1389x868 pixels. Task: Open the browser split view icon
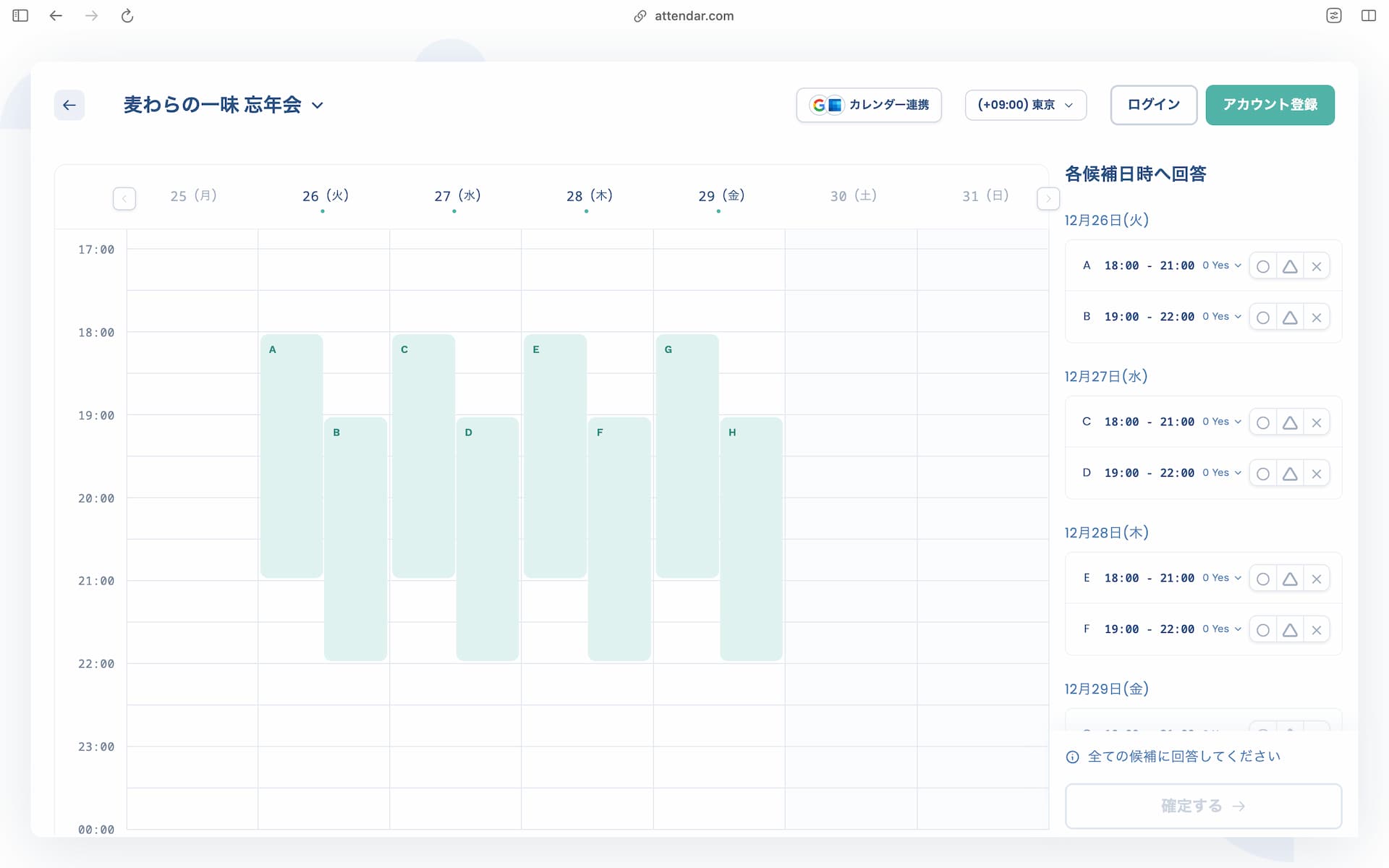[x=1368, y=16]
